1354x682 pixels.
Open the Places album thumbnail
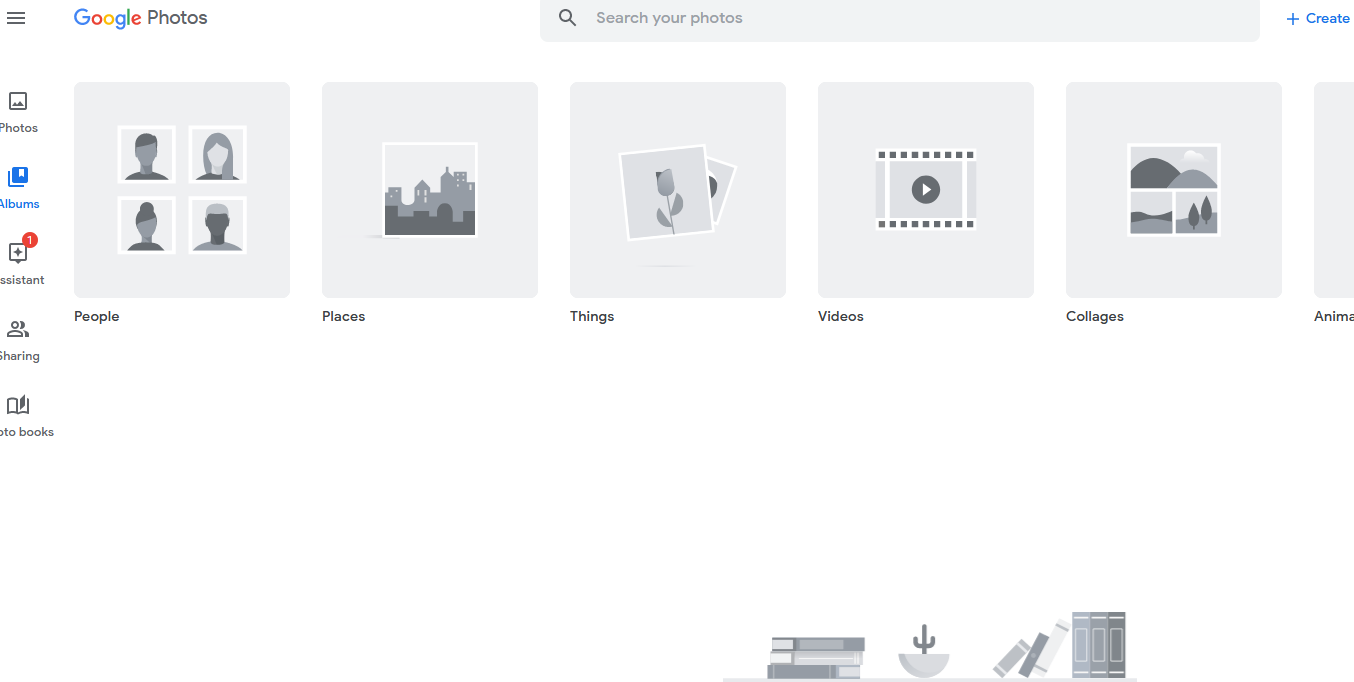click(x=430, y=190)
